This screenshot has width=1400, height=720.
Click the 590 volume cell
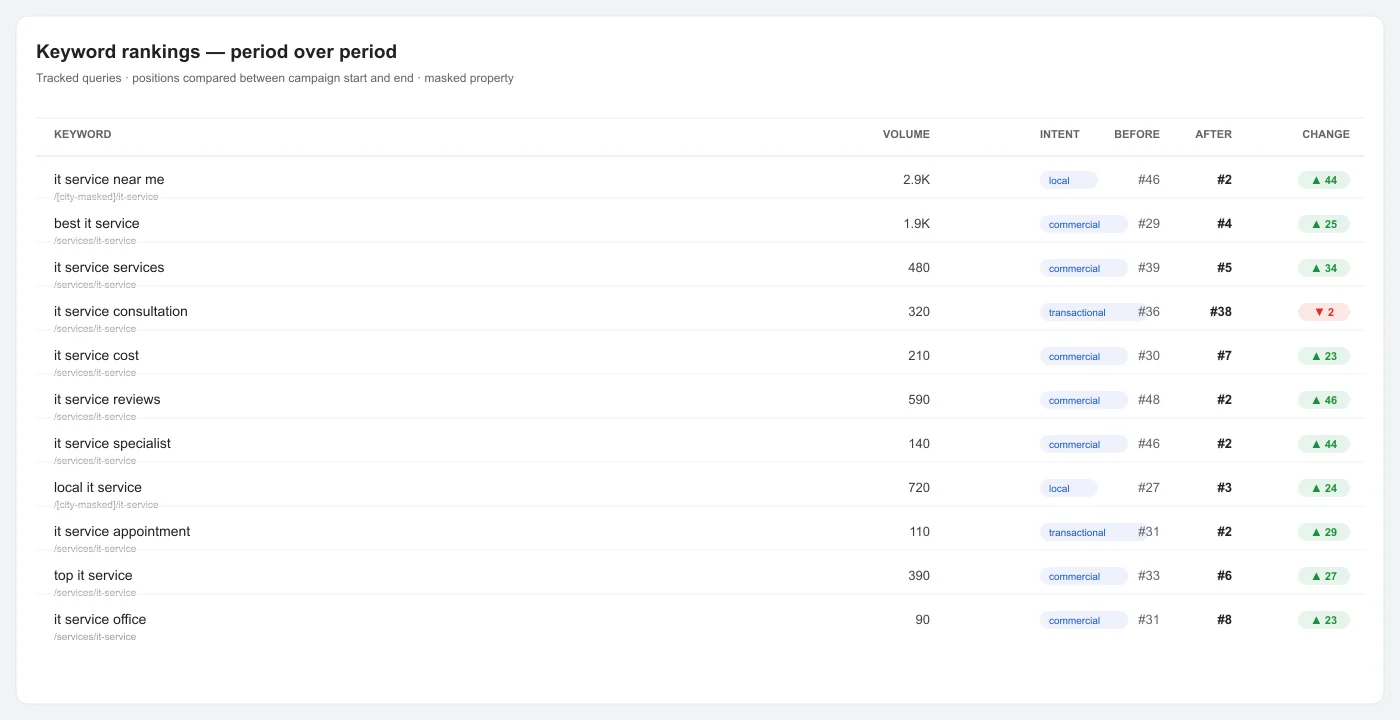(919, 399)
